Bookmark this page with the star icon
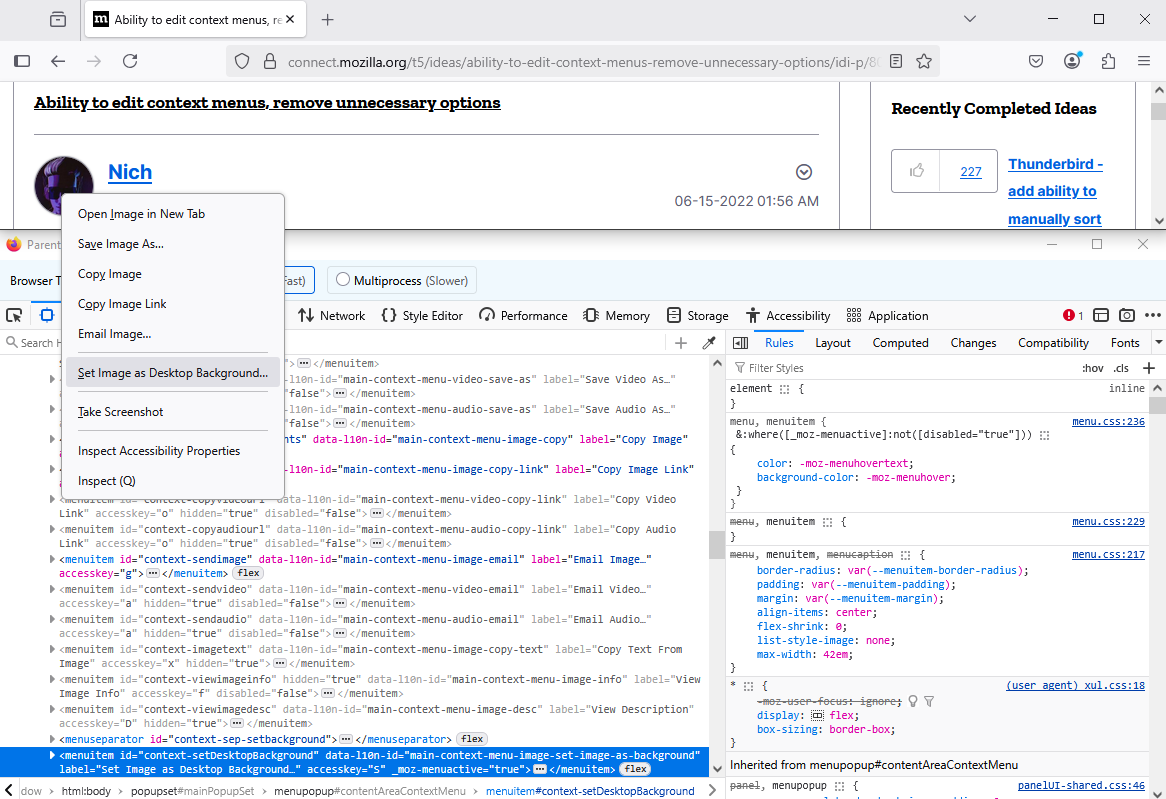Viewport: 1166px width, 799px height. coord(924,61)
